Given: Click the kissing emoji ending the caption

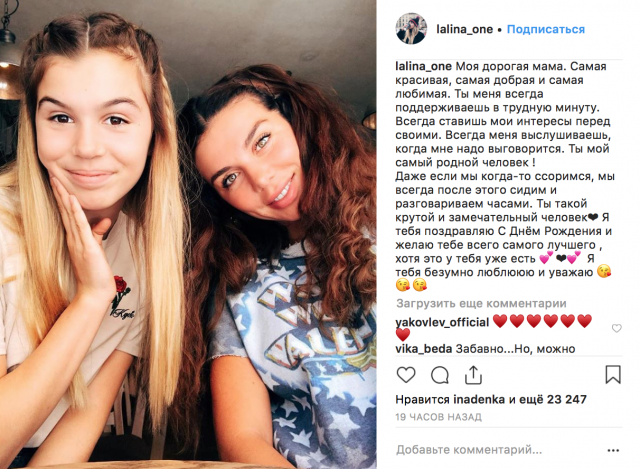Looking at the screenshot, I should 420,285.
